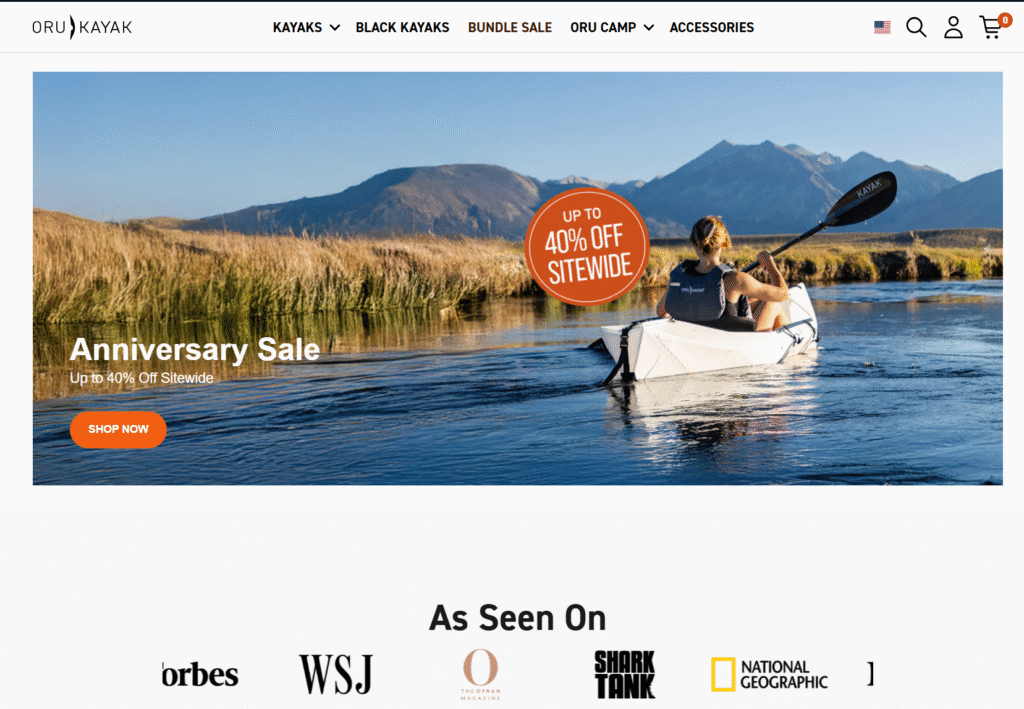
Task: Expand the Oru Camp dropdown chevron
Action: [x=648, y=27]
